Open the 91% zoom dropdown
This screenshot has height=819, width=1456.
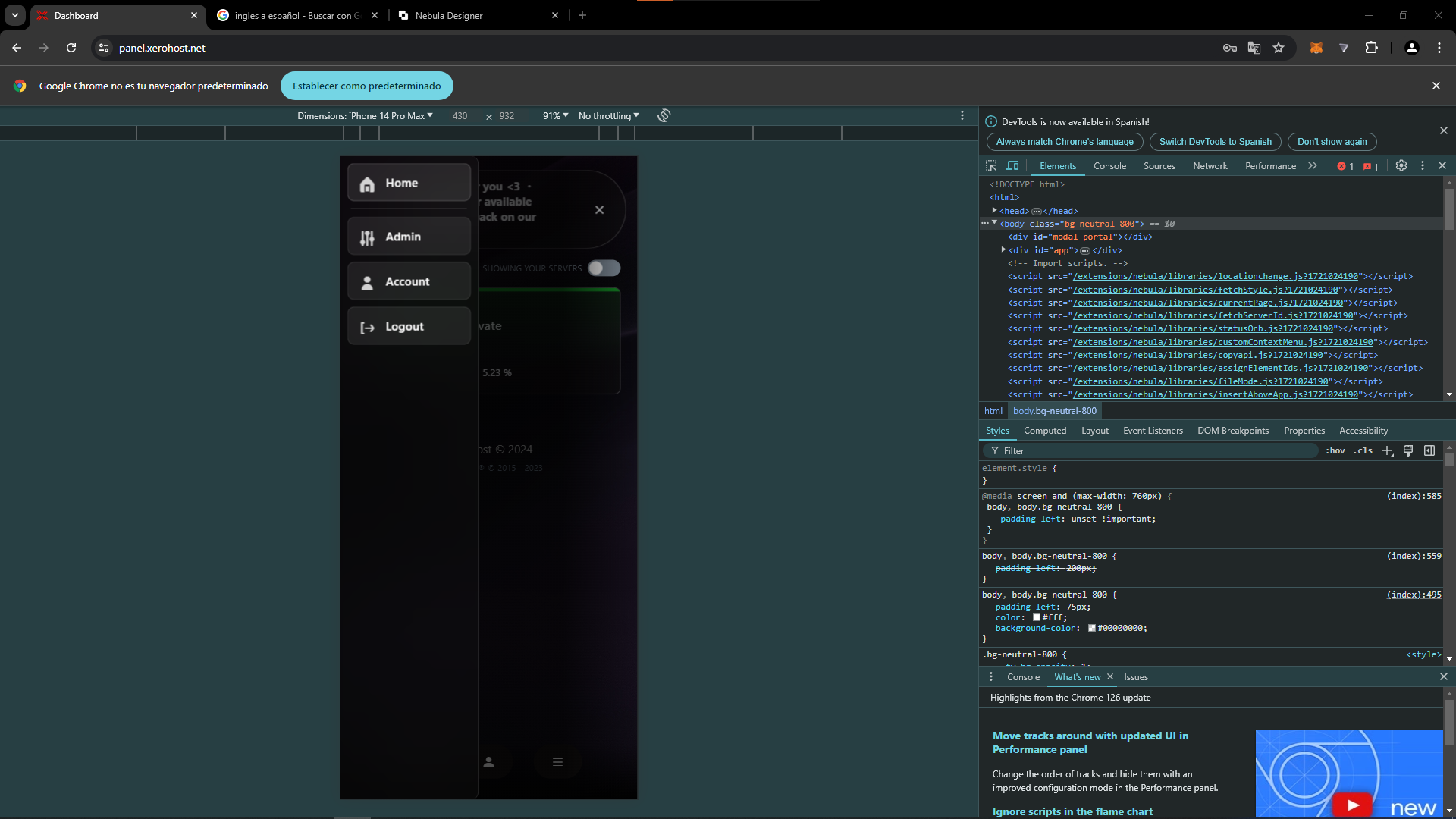click(x=555, y=115)
